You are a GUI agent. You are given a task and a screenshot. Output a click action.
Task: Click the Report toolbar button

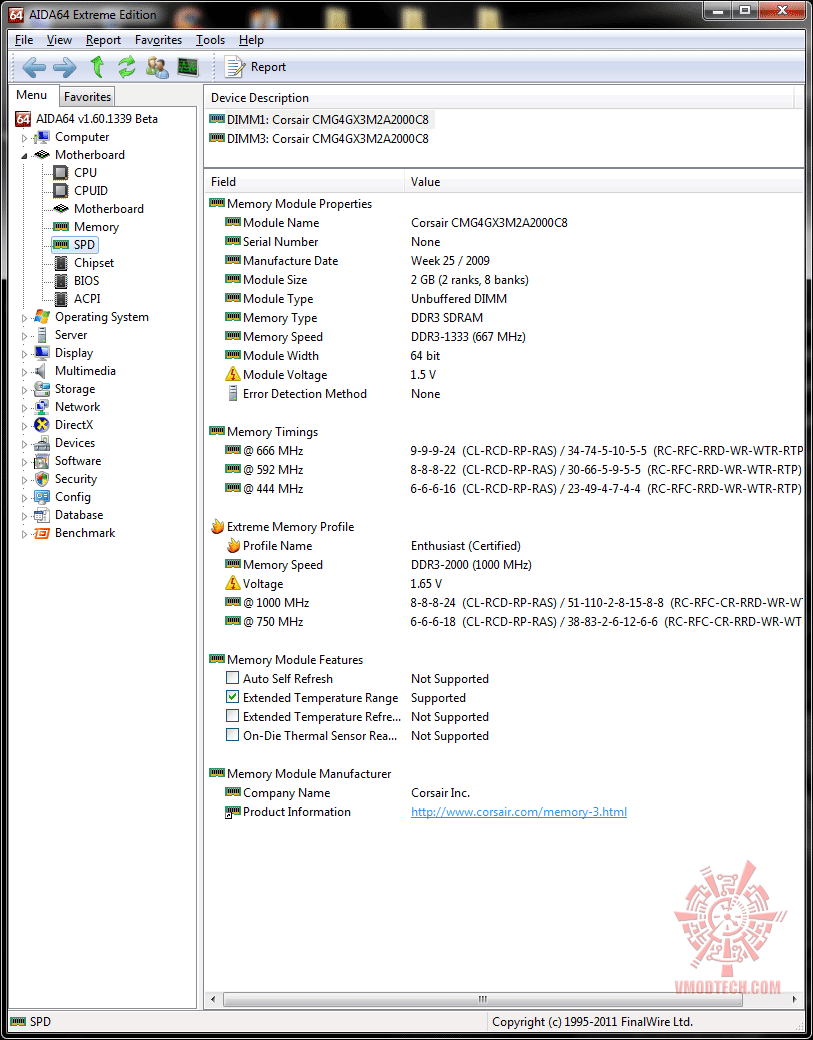pyautogui.click(x=255, y=67)
